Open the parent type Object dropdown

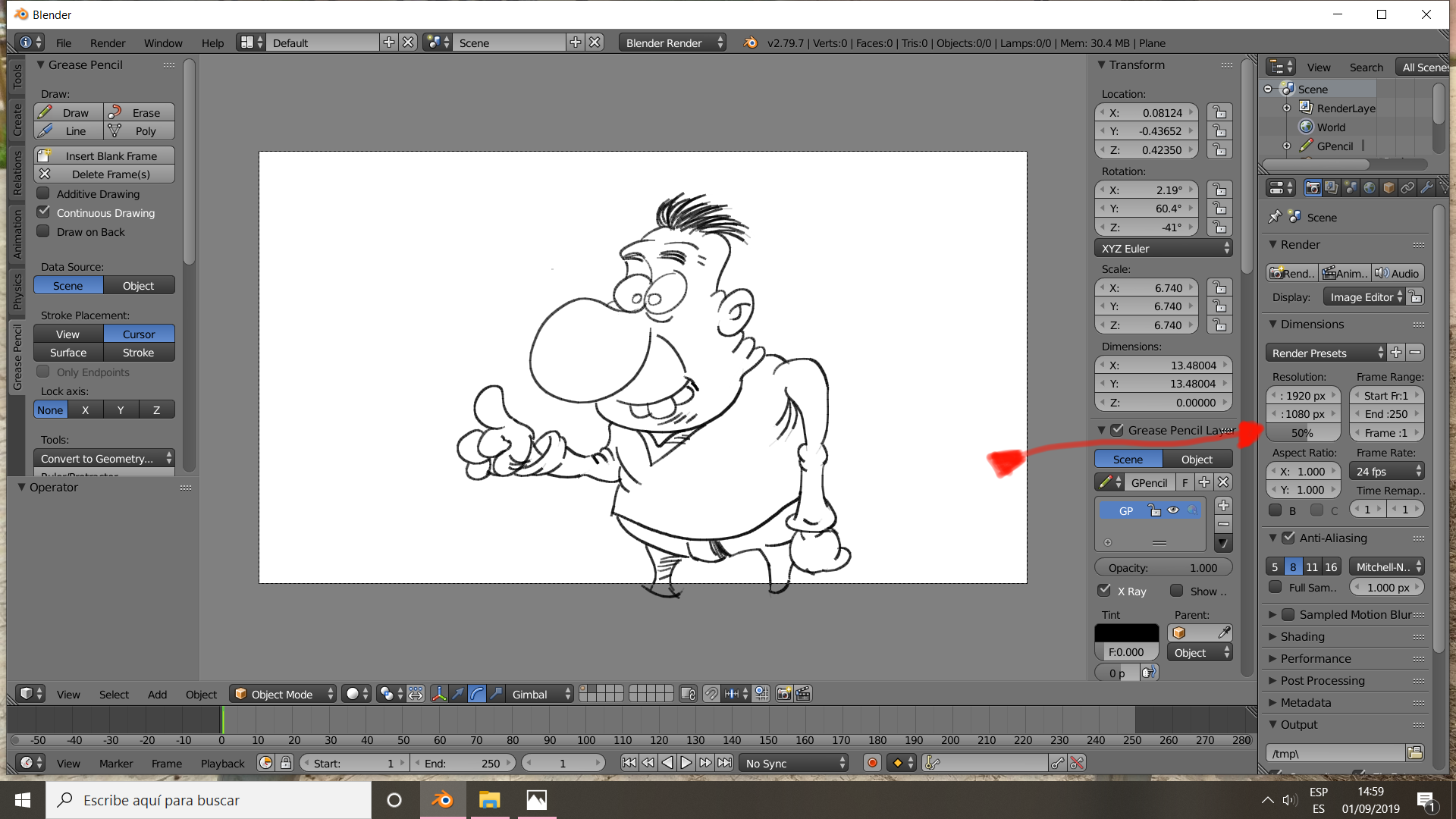tap(1200, 652)
